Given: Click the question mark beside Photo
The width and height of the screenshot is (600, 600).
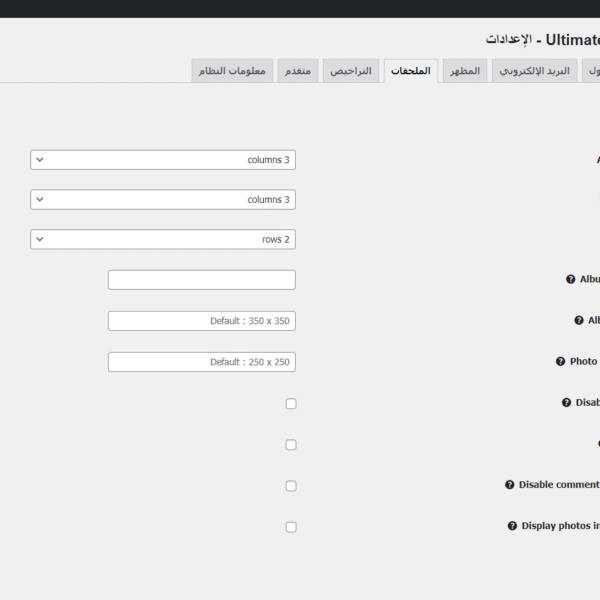Looking at the screenshot, I should tap(561, 362).
